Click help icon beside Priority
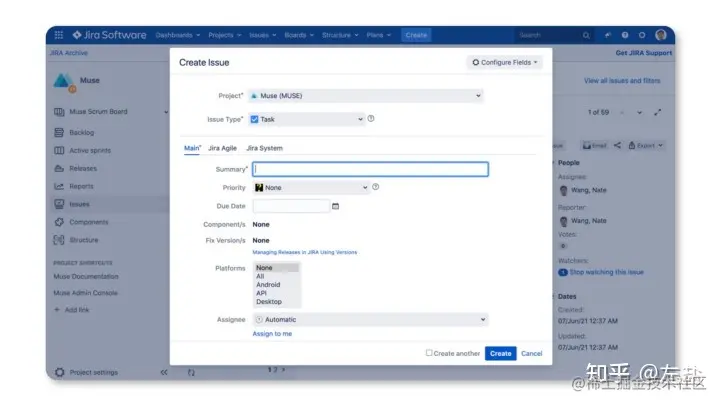Image resolution: width=720 pixels, height=405 pixels. (376, 187)
